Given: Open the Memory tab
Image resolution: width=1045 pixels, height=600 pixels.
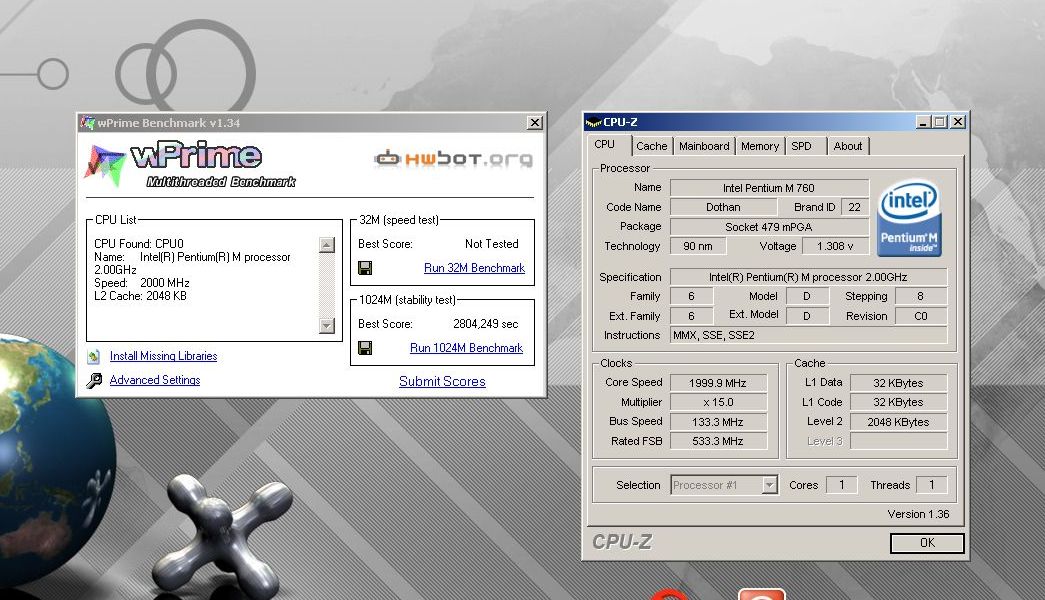Looking at the screenshot, I should [x=760, y=146].
